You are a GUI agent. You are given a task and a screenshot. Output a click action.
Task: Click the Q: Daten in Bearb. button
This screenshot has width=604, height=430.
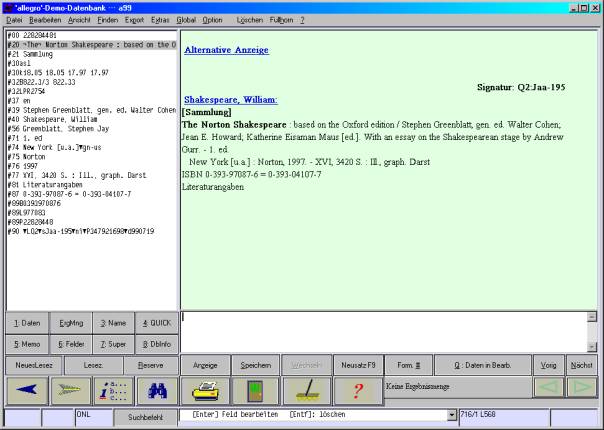[x=483, y=365]
